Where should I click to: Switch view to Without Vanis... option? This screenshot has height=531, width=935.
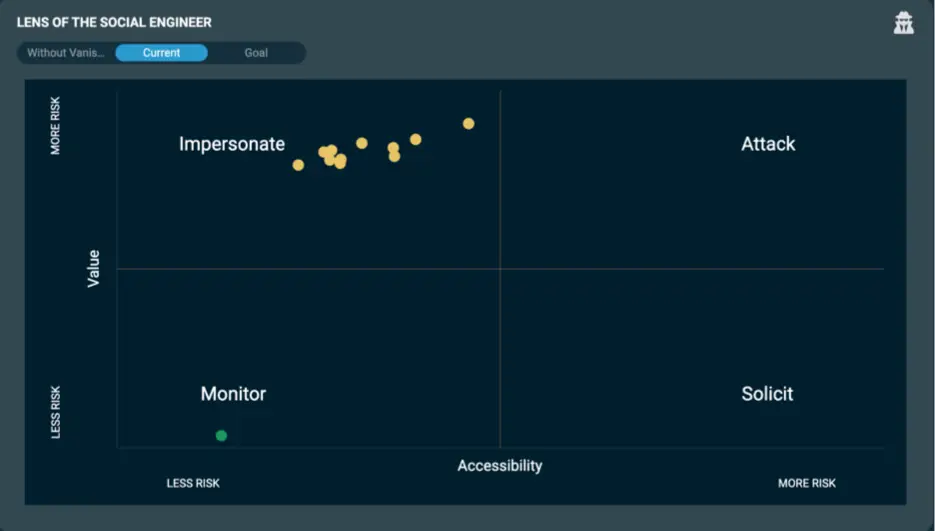pos(66,53)
